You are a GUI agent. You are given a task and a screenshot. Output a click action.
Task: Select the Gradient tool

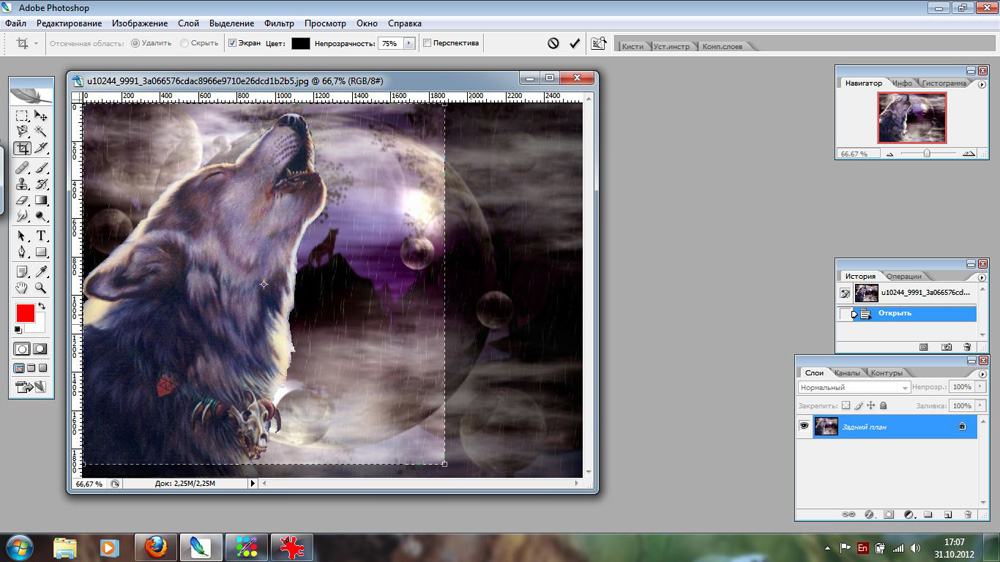tap(41, 200)
